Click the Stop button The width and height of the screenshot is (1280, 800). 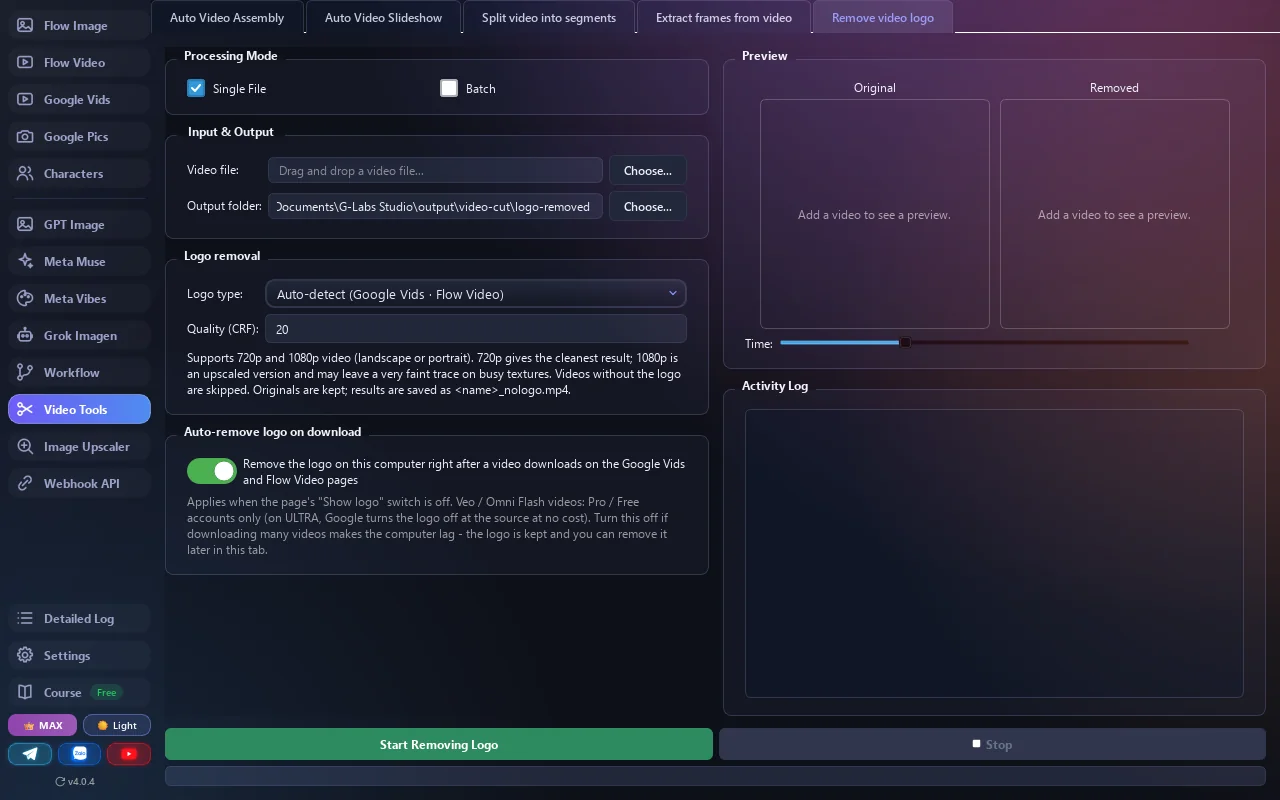(x=992, y=745)
